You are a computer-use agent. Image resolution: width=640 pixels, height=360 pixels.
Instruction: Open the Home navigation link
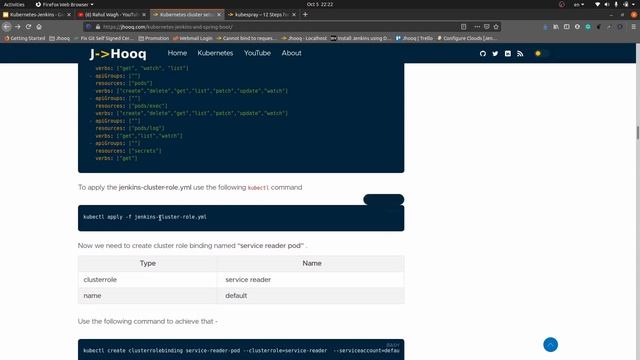177,53
